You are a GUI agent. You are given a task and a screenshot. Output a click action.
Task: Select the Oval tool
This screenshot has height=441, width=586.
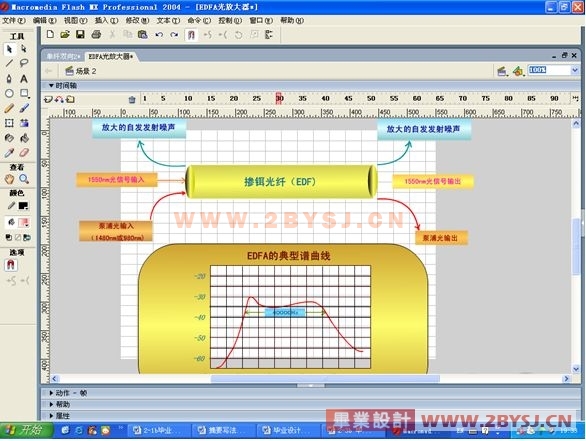coord(9,93)
